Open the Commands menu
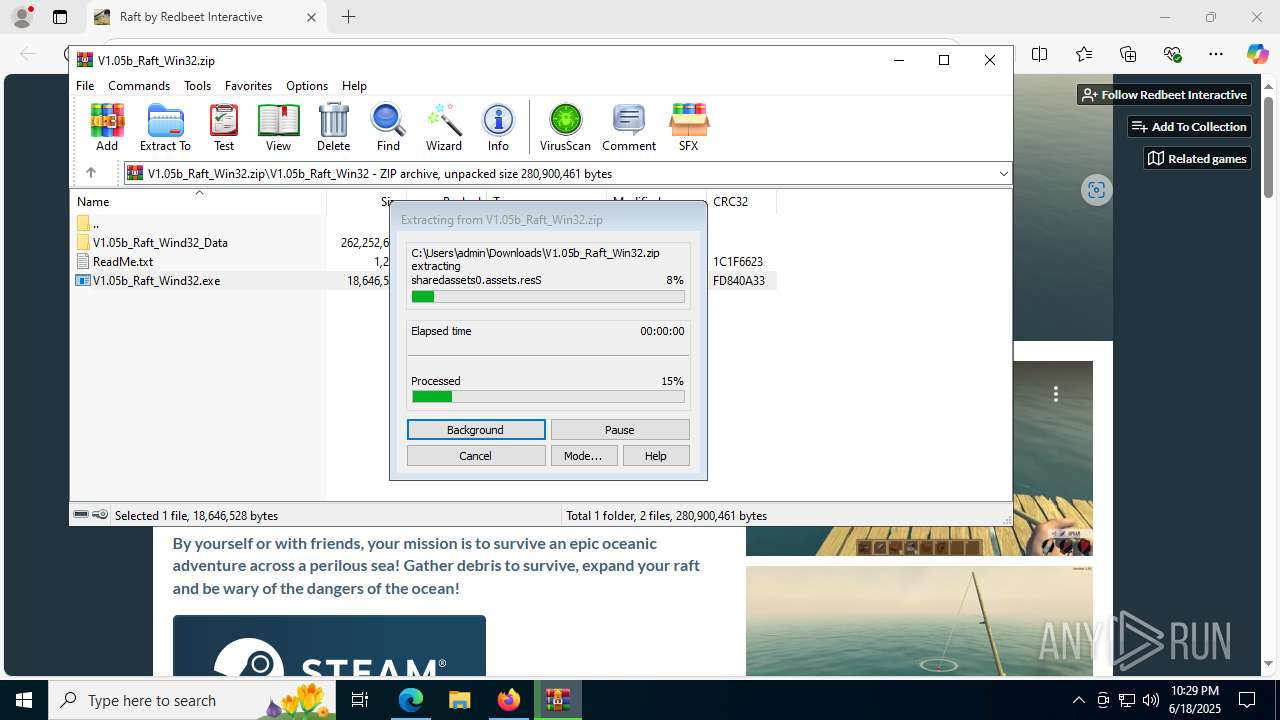The width and height of the screenshot is (1280, 720). [139, 86]
